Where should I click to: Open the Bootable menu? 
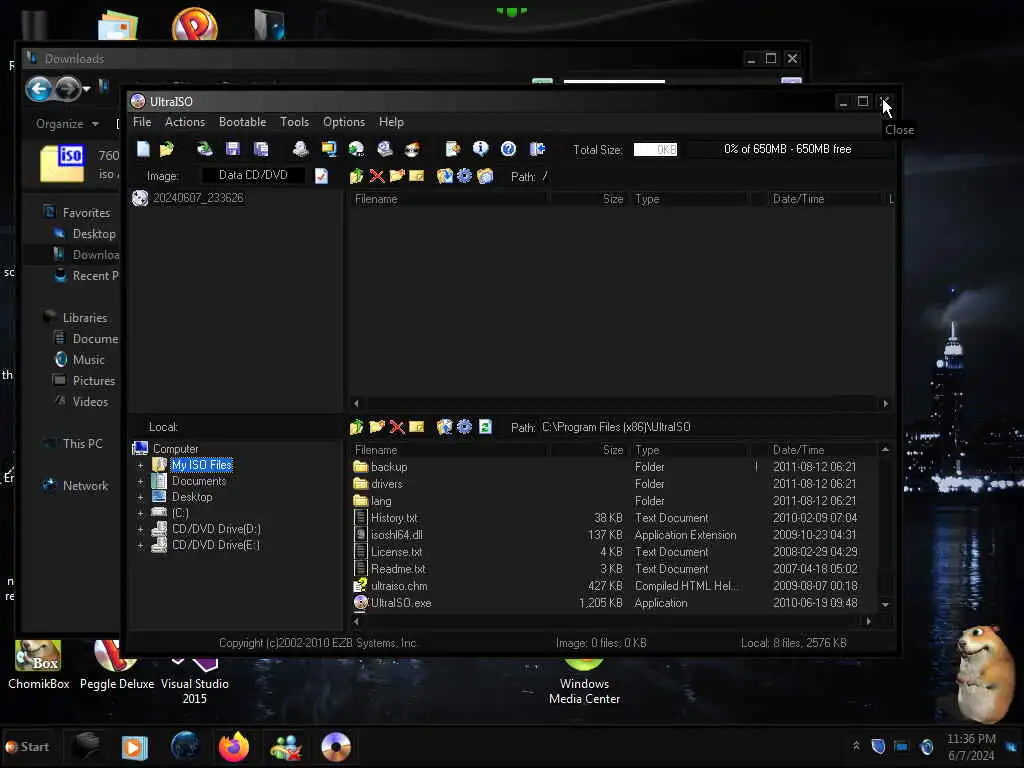242,122
